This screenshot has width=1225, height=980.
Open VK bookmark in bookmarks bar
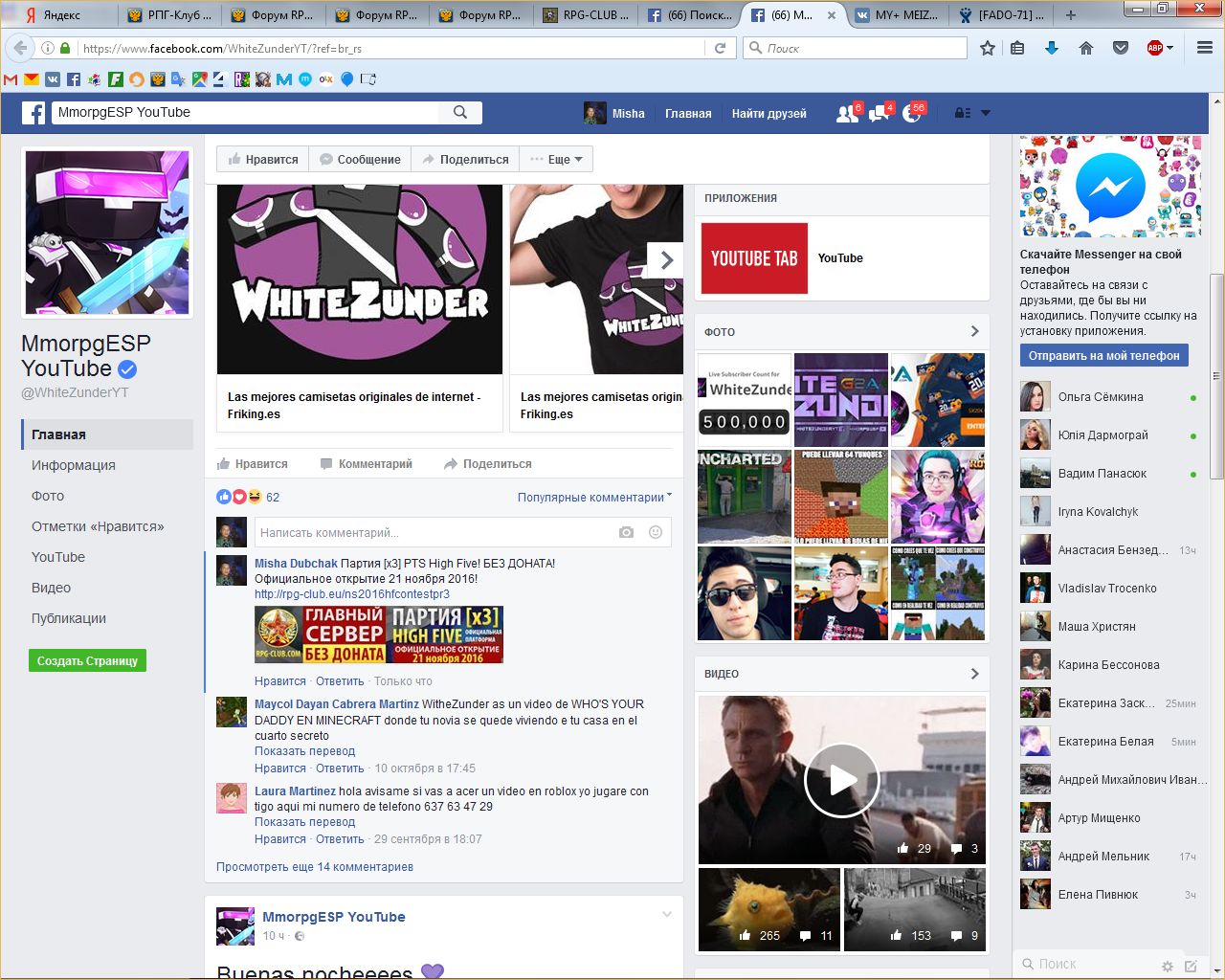coord(53,79)
